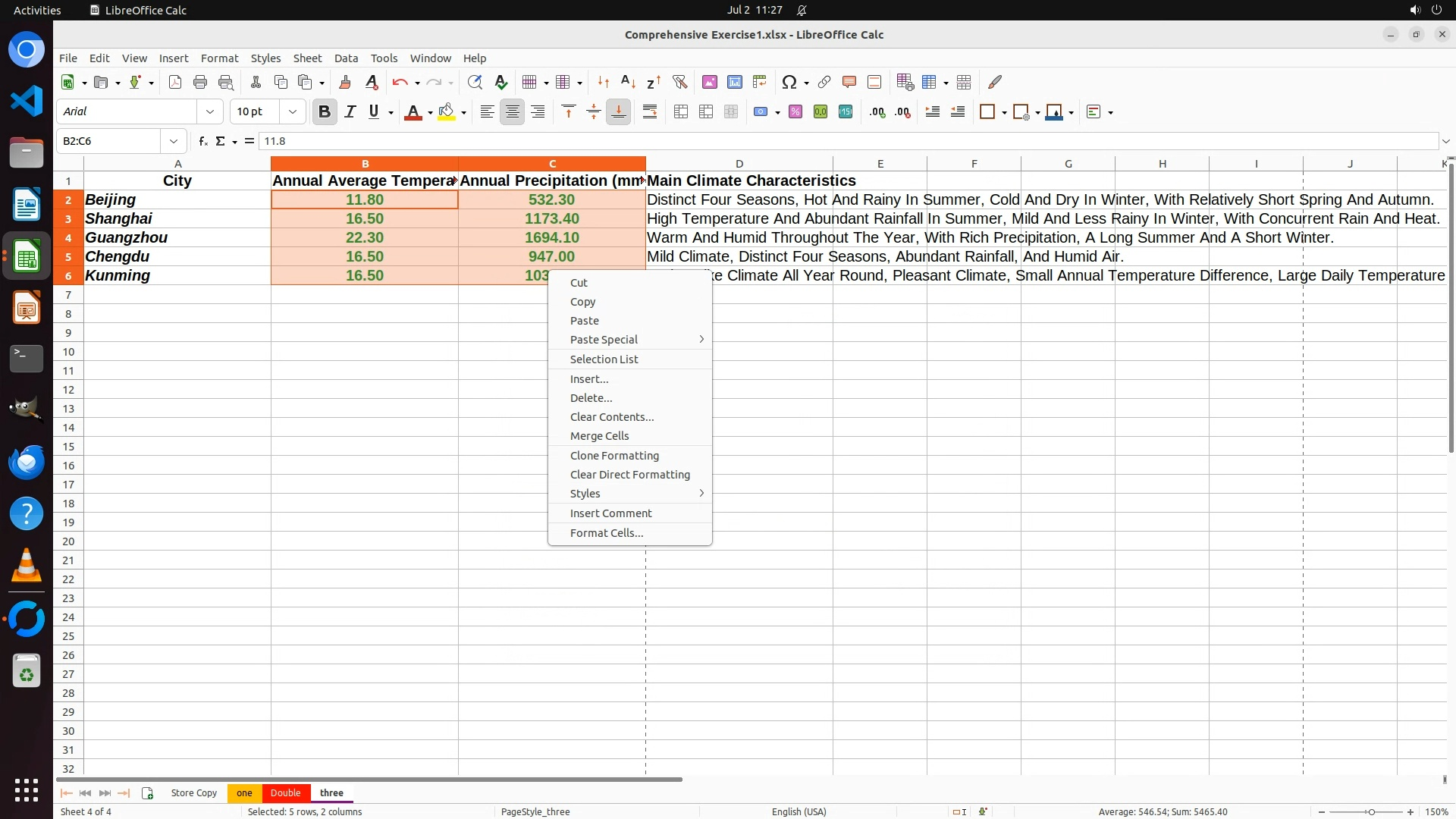Click the Function Wizard icon
The width and height of the screenshot is (1456, 819).
click(x=202, y=141)
